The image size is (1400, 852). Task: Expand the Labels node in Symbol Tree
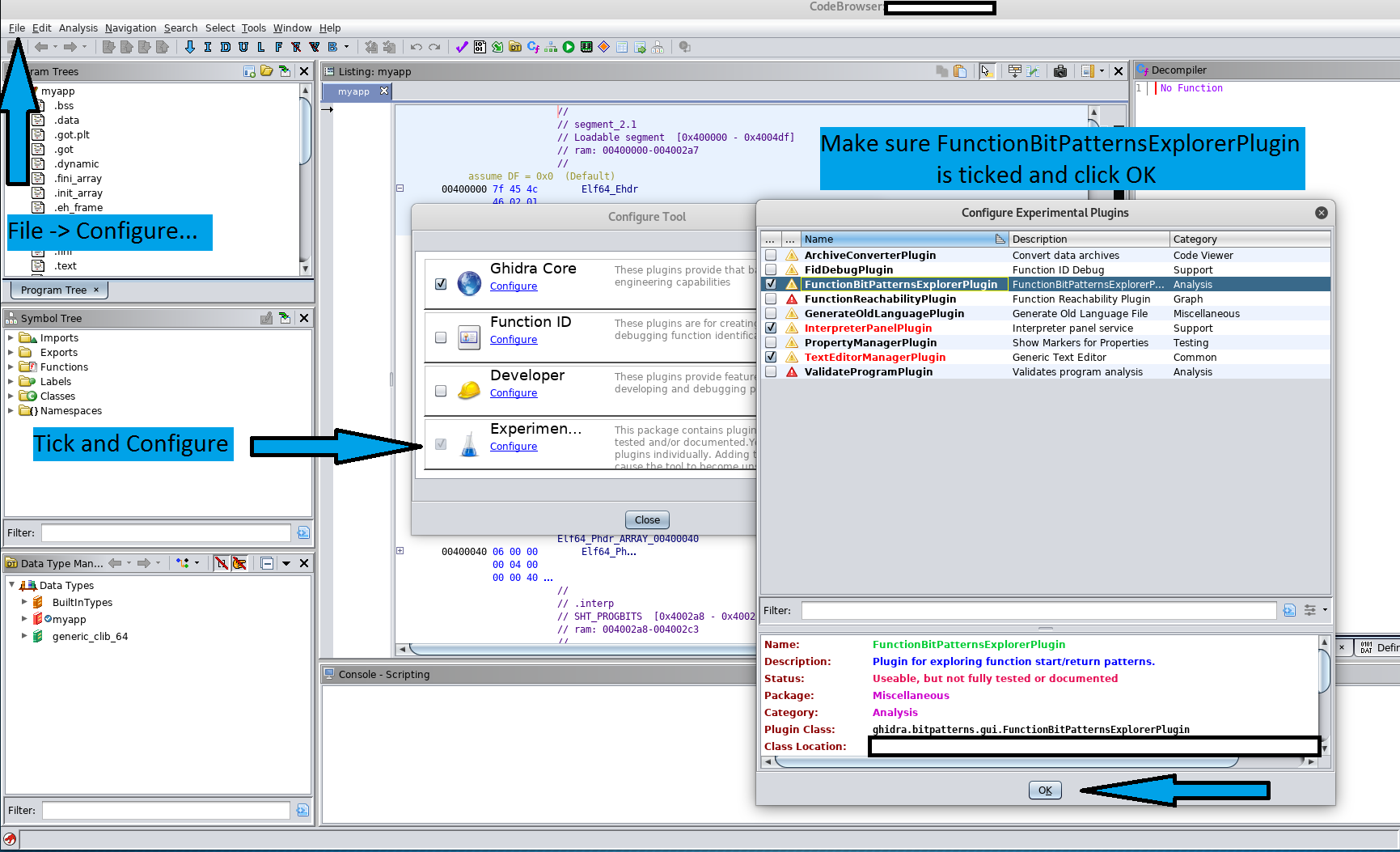[11, 381]
